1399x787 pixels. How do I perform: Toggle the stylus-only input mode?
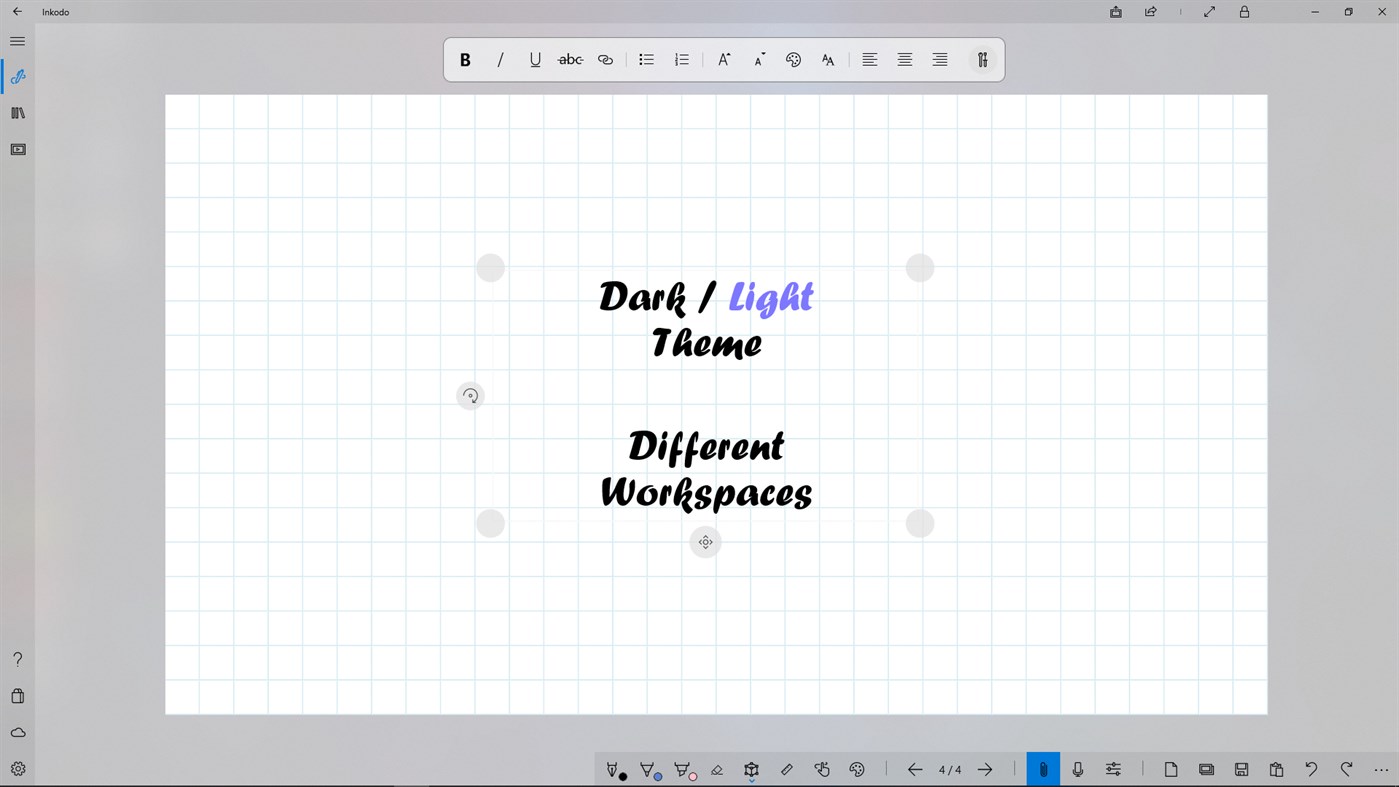[1043, 769]
